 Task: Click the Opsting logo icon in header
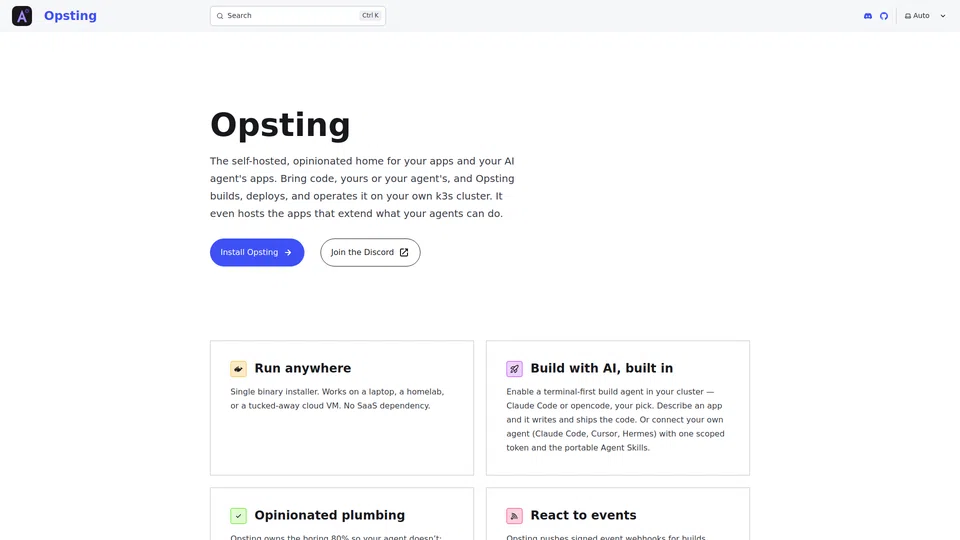(22, 16)
